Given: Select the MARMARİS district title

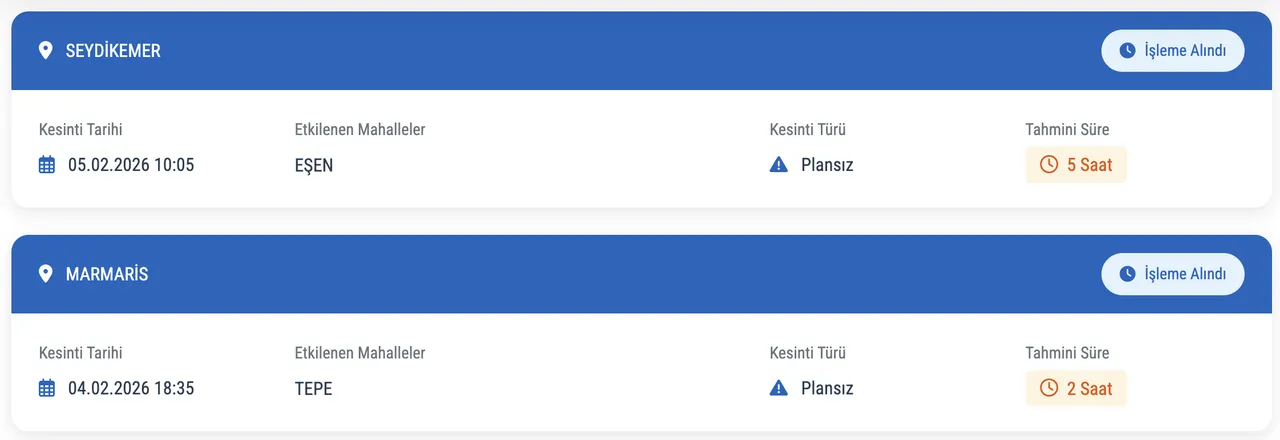Looking at the screenshot, I should [x=107, y=274].
